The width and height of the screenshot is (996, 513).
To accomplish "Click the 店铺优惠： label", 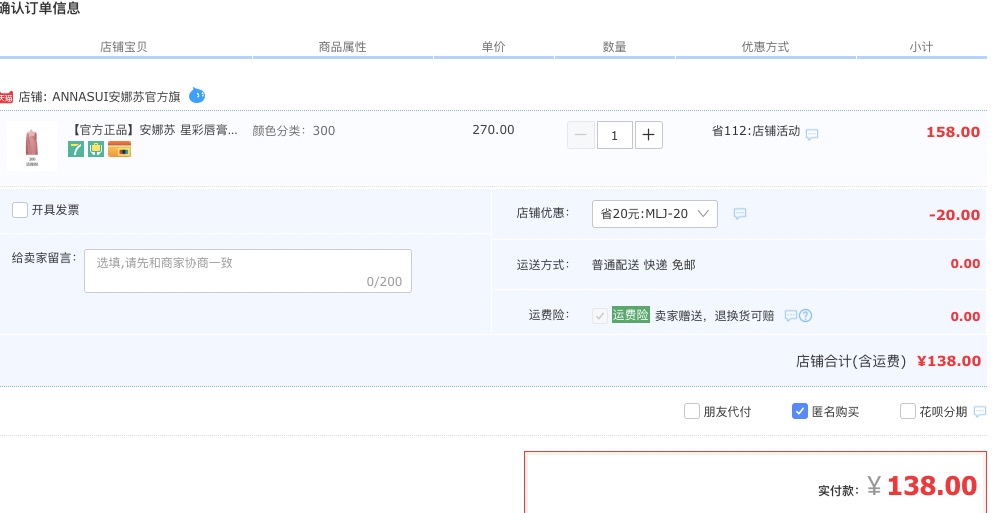I will (543, 213).
